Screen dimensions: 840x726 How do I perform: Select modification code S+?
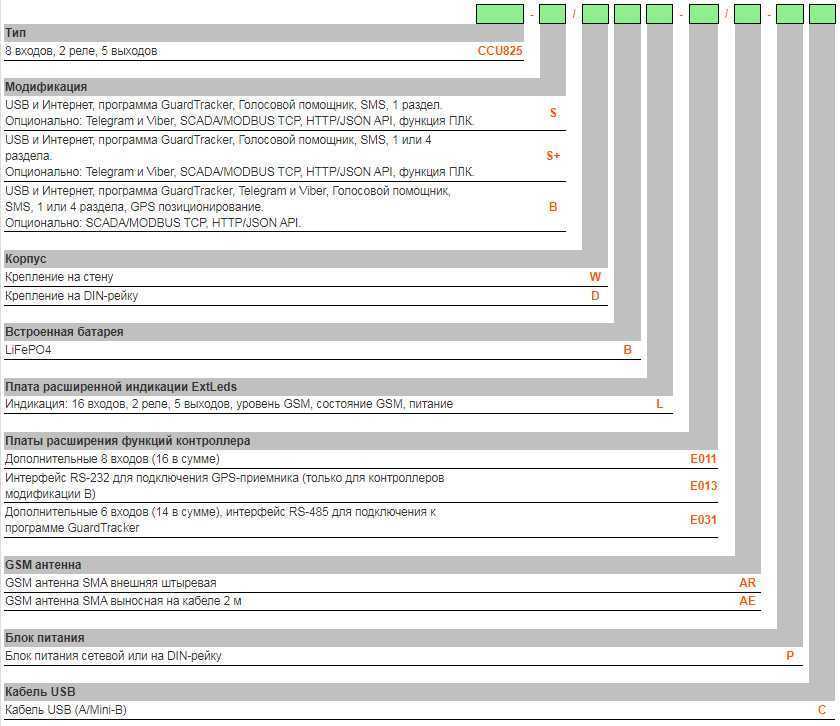click(553, 156)
